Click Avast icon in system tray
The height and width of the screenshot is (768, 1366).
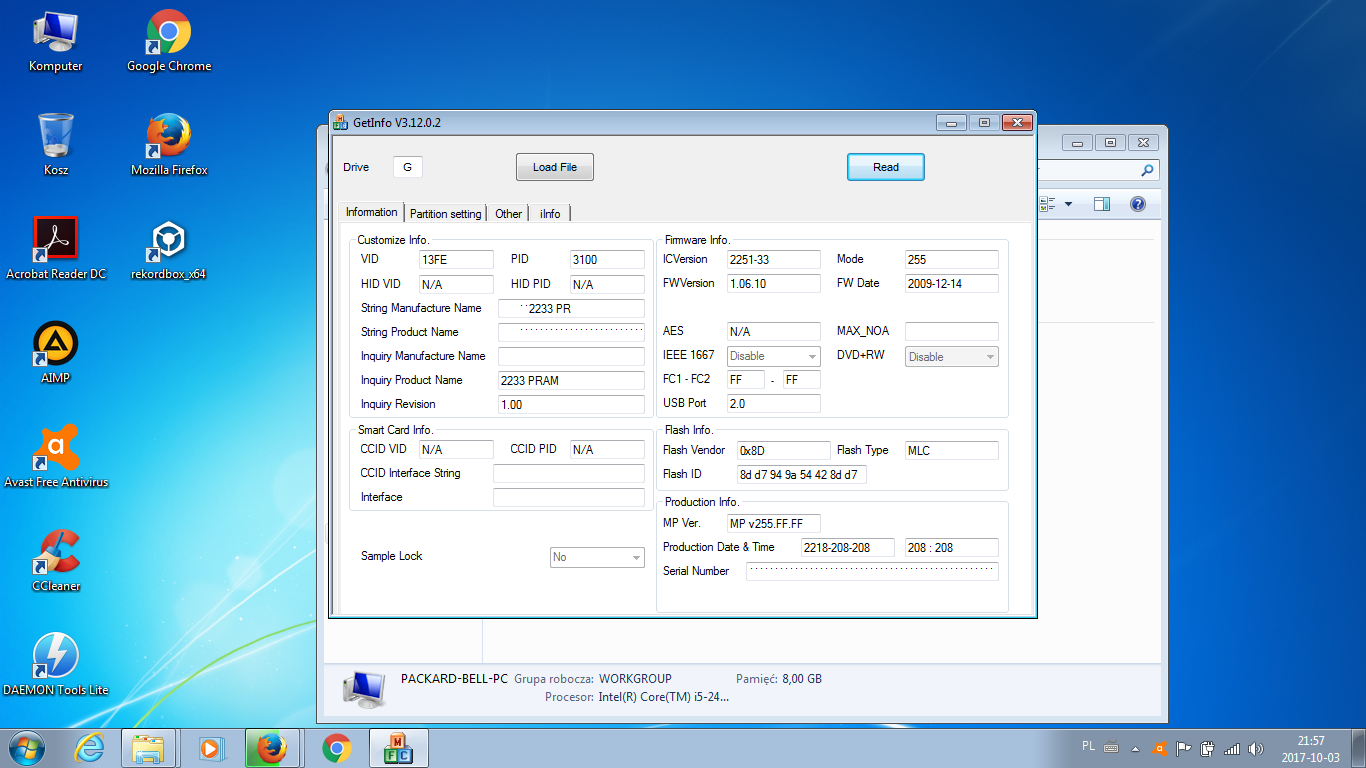(x=1160, y=748)
